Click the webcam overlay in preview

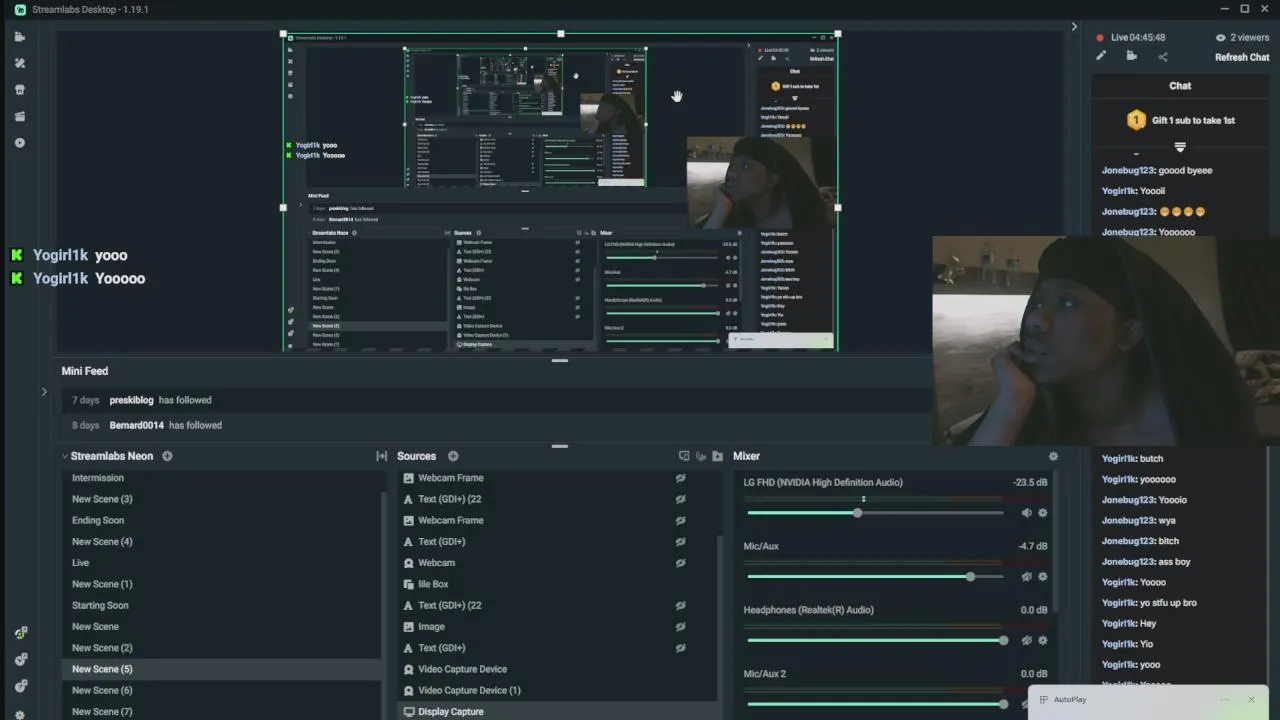tap(760, 182)
